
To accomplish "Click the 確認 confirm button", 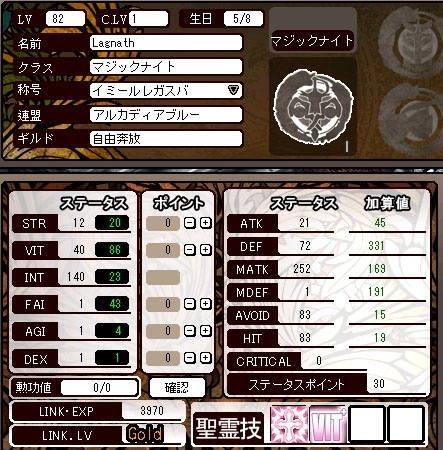I will pyautogui.click(x=177, y=387).
